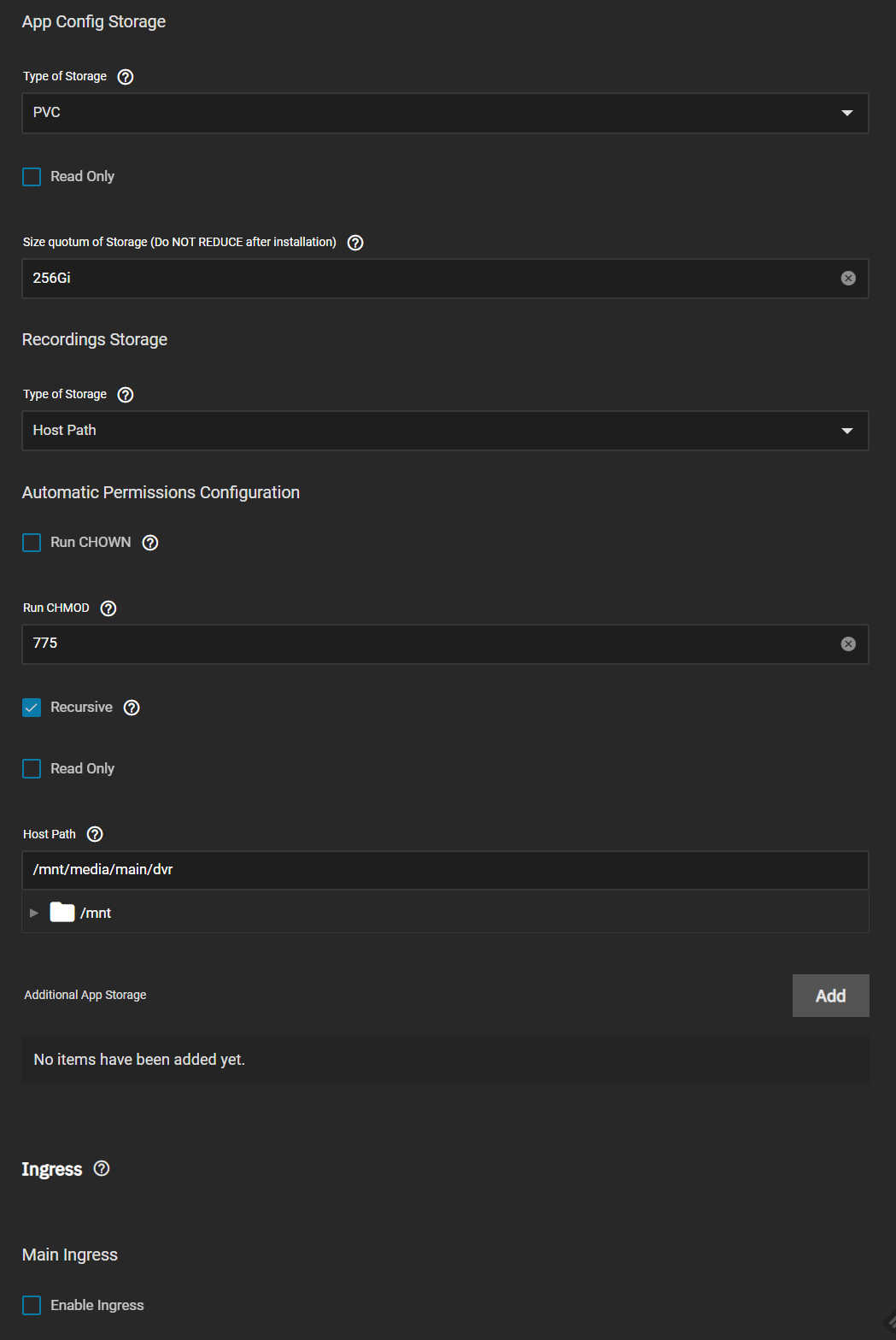Open help icon next to Ingress
The image size is (896, 1340).
[102, 1168]
